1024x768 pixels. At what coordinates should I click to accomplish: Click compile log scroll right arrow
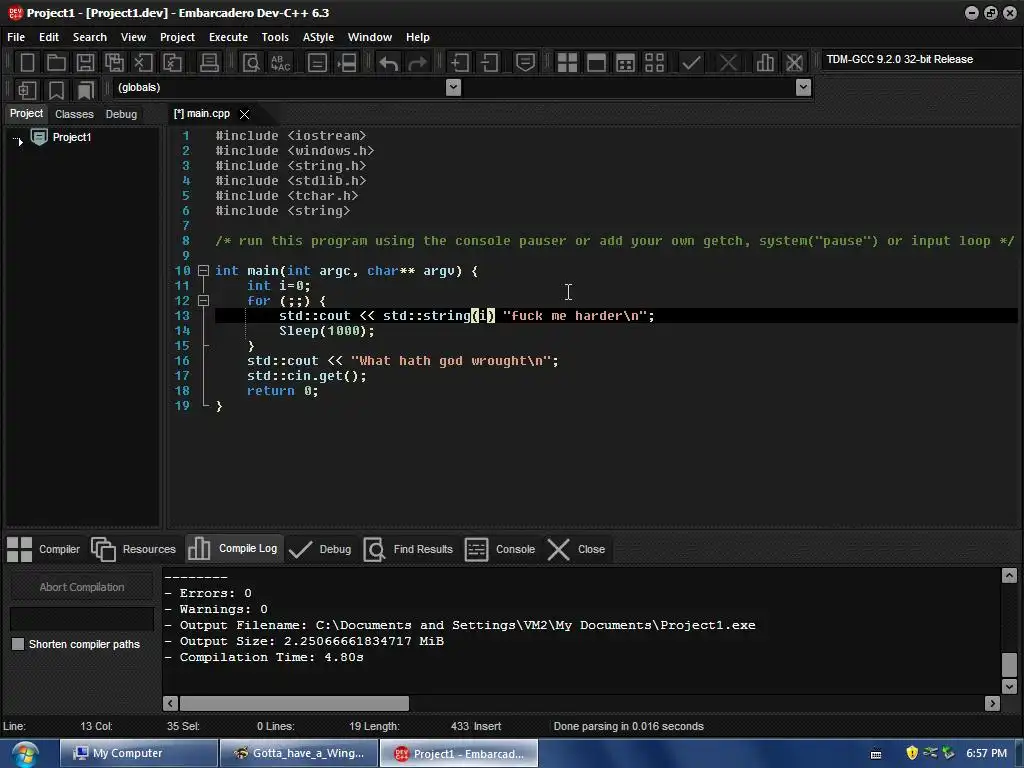993,703
